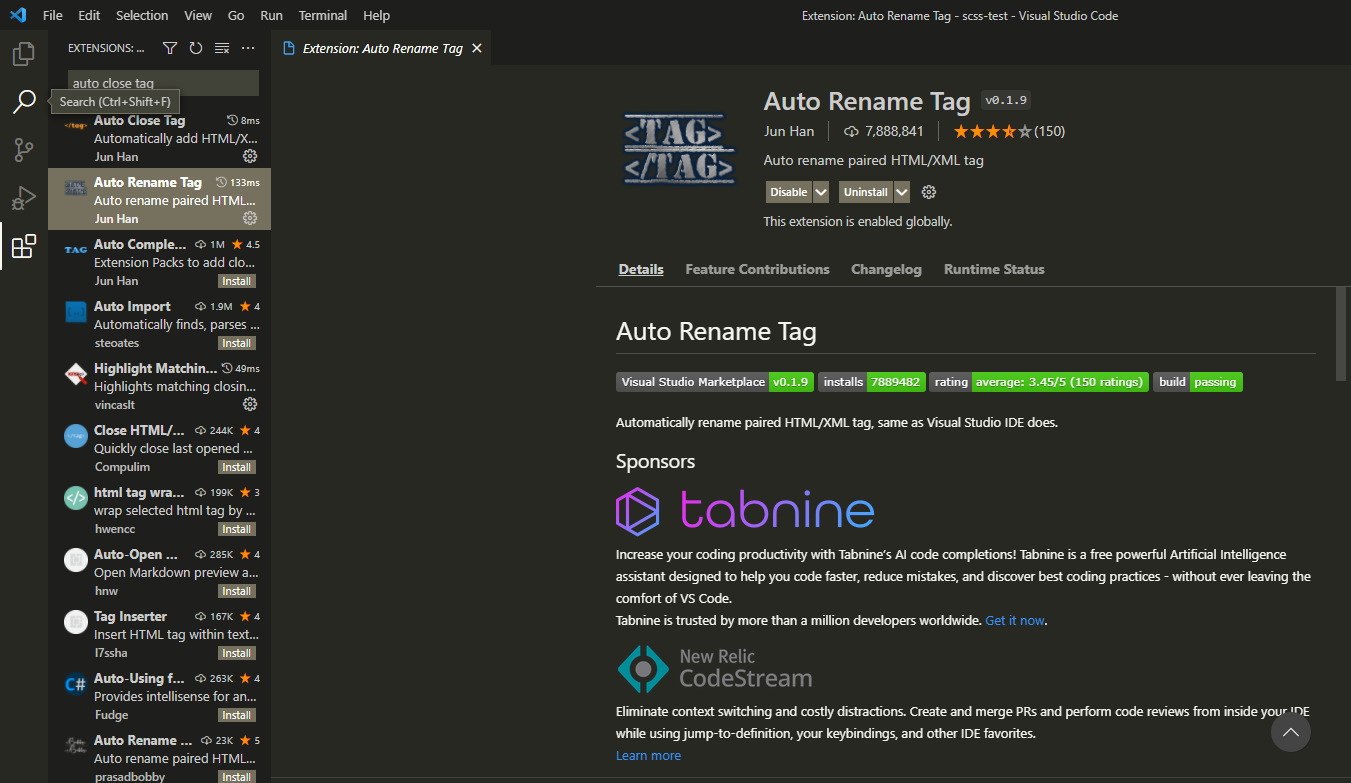1351x783 pixels.
Task: Click the New Relic CodeStream logo
Action: pos(714,669)
